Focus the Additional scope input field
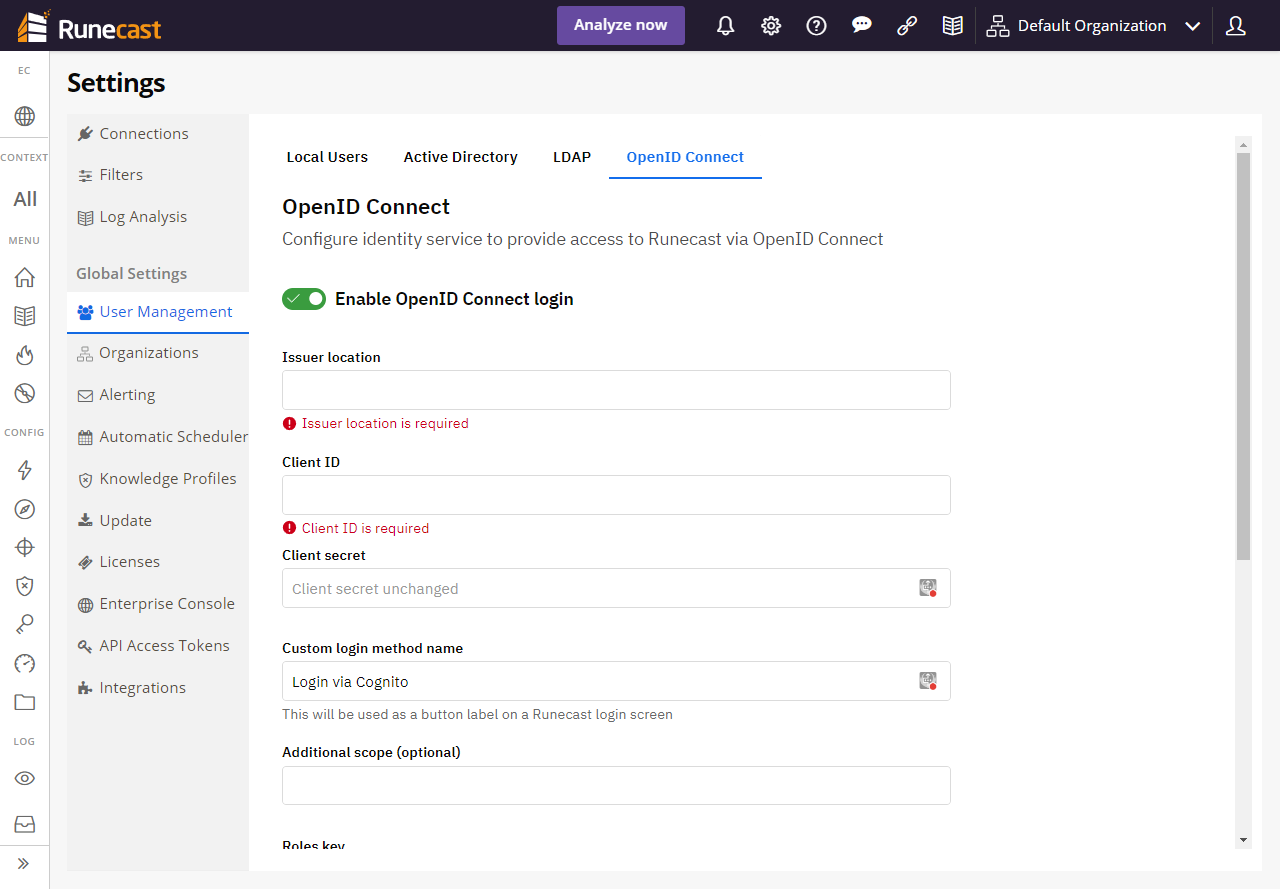 coord(616,785)
